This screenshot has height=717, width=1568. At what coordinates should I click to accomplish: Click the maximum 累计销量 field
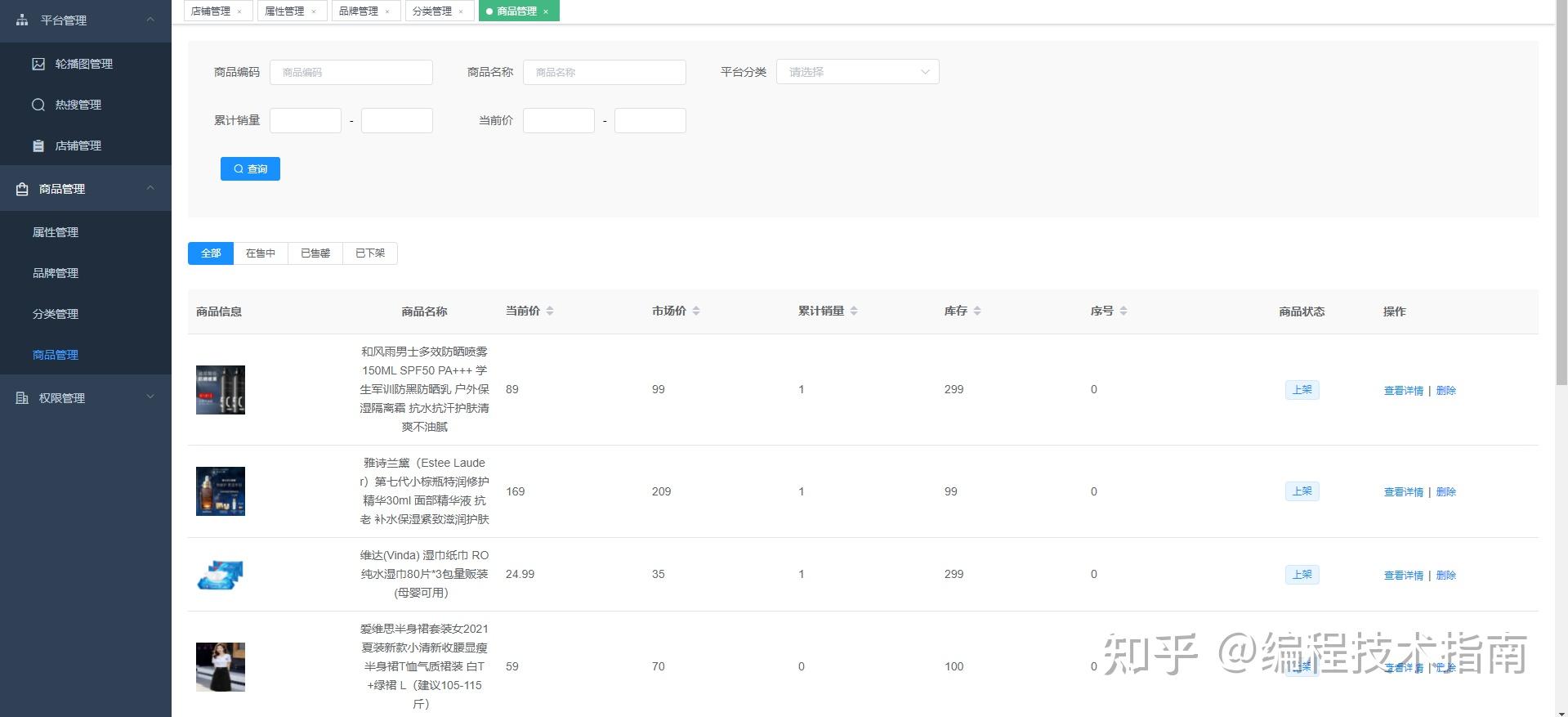[397, 121]
